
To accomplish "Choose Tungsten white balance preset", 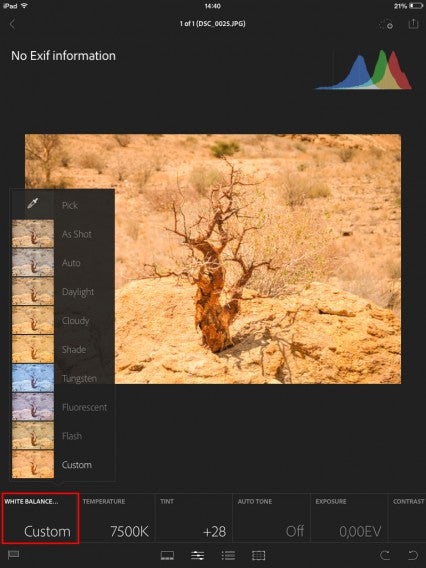I will tap(63, 378).
